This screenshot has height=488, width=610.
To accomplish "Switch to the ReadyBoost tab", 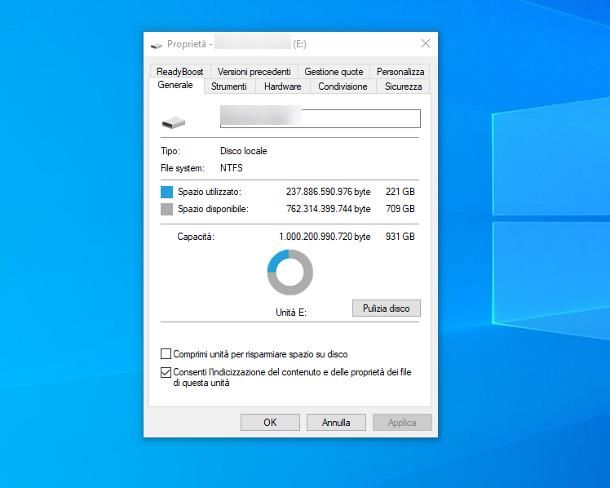I will coord(179,72).
